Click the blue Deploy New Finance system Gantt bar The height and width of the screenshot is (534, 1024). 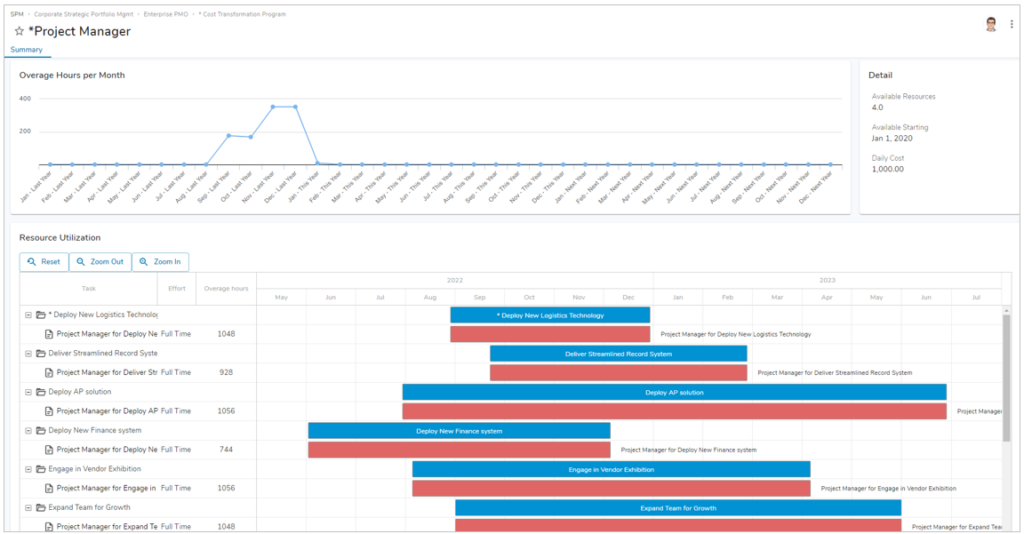[459, 431]
